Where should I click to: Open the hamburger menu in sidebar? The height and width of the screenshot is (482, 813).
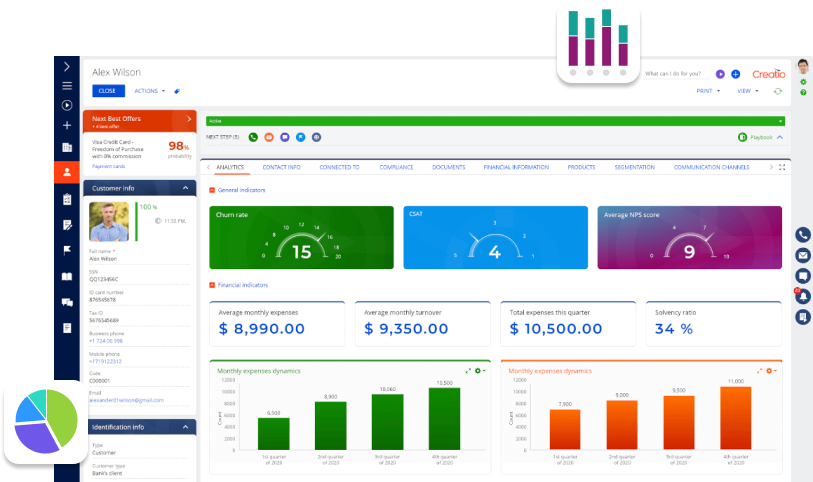click(x=67, y=86)
